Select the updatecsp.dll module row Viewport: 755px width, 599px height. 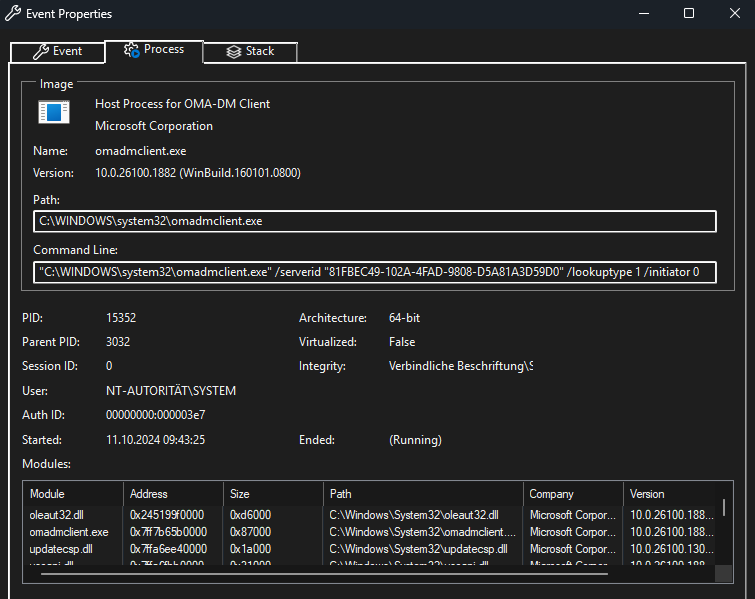371,549
